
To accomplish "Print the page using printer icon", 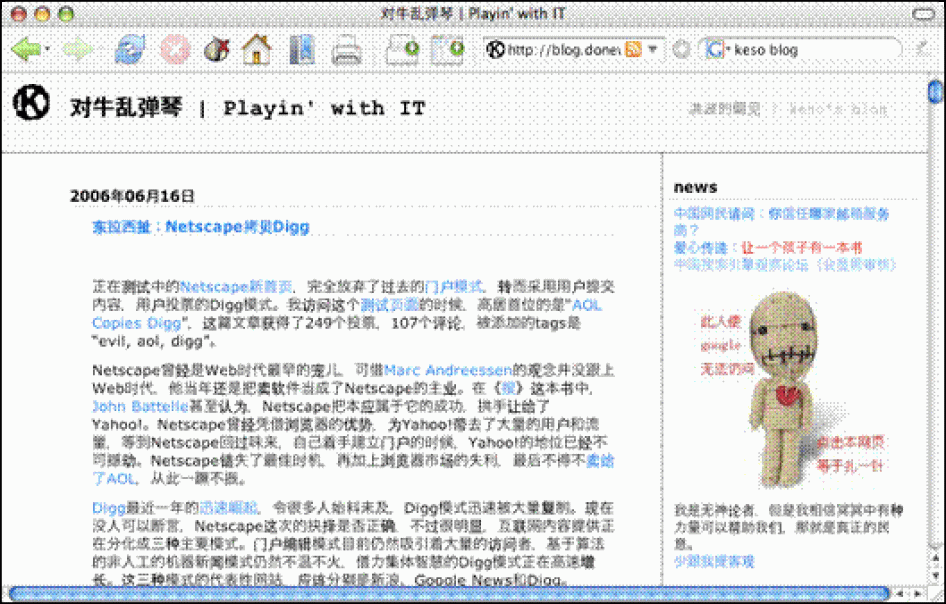I will (x=346, y=49).
